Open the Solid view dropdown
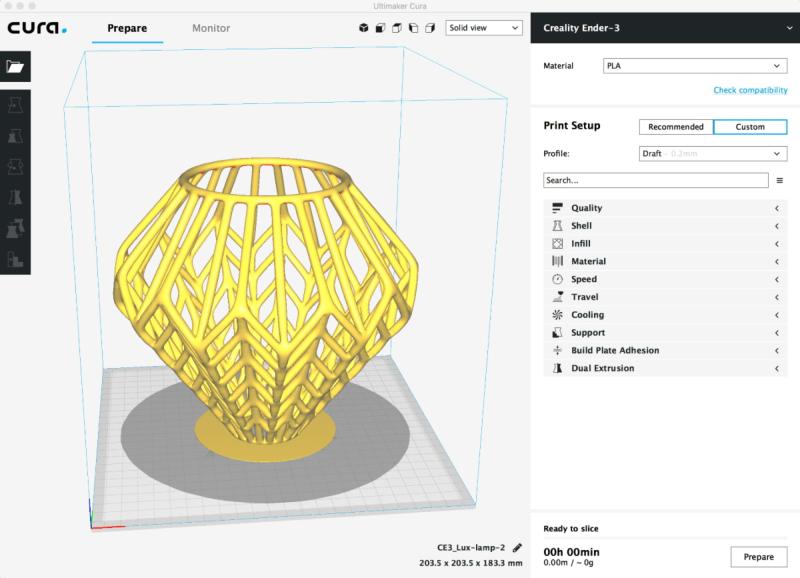The image size is (800, 578). (x=484, y=28)
